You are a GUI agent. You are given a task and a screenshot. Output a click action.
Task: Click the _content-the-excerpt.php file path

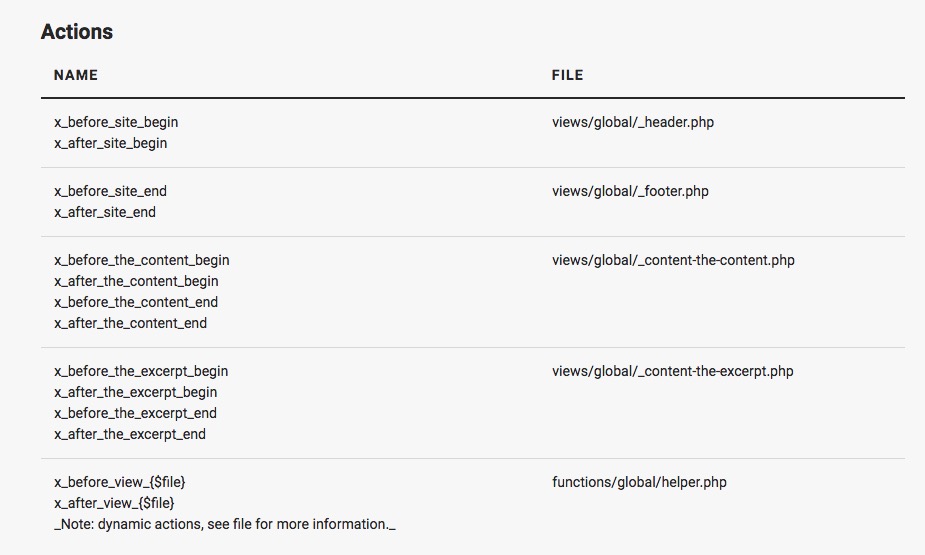click(673, 371)
